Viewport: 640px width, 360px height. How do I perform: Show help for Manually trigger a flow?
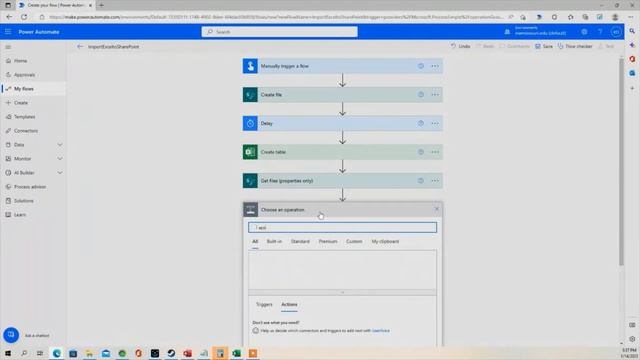pyautogui.click(x=420, y=66)
